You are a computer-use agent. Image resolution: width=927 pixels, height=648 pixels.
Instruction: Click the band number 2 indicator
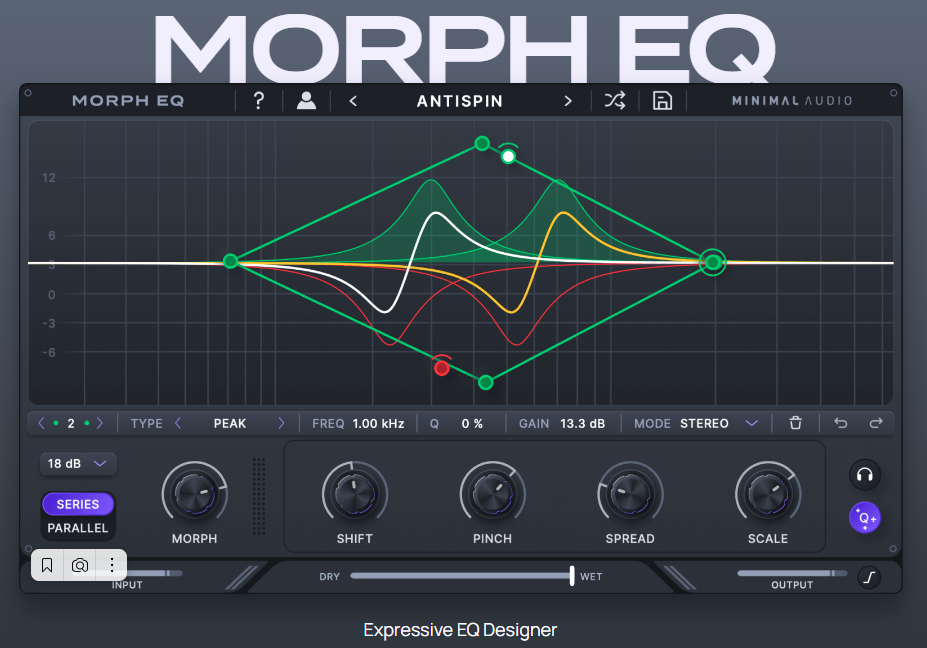71,423
